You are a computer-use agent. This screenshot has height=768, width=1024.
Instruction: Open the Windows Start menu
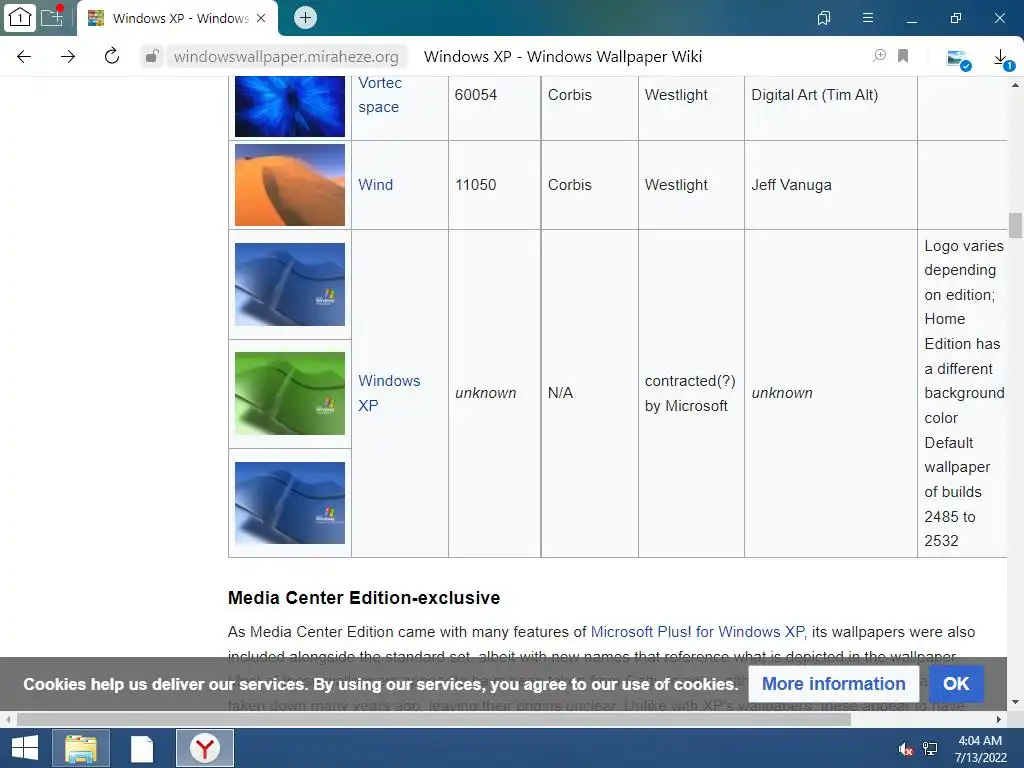25,748
